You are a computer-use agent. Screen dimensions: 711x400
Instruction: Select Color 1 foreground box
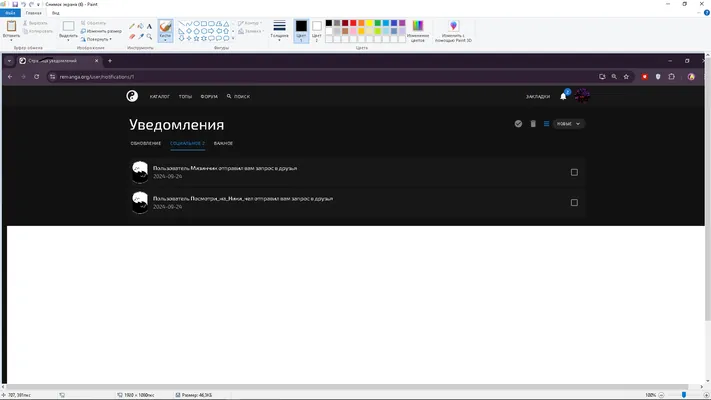[x=301, y=31]
